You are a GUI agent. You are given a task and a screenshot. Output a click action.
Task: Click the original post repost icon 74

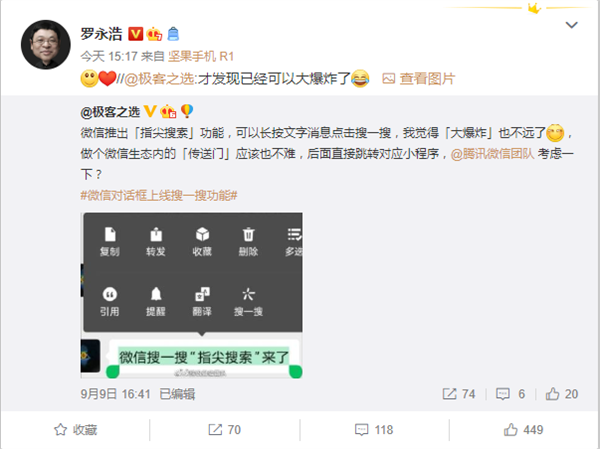point(459,394)
